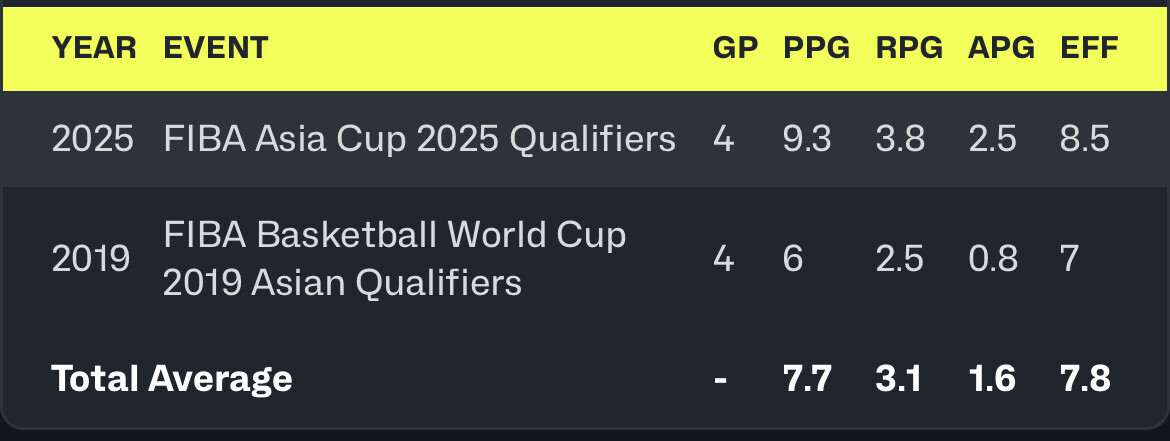Open FIBA Asia Cup 2025 Qualifiers event

tap(419, 139)
